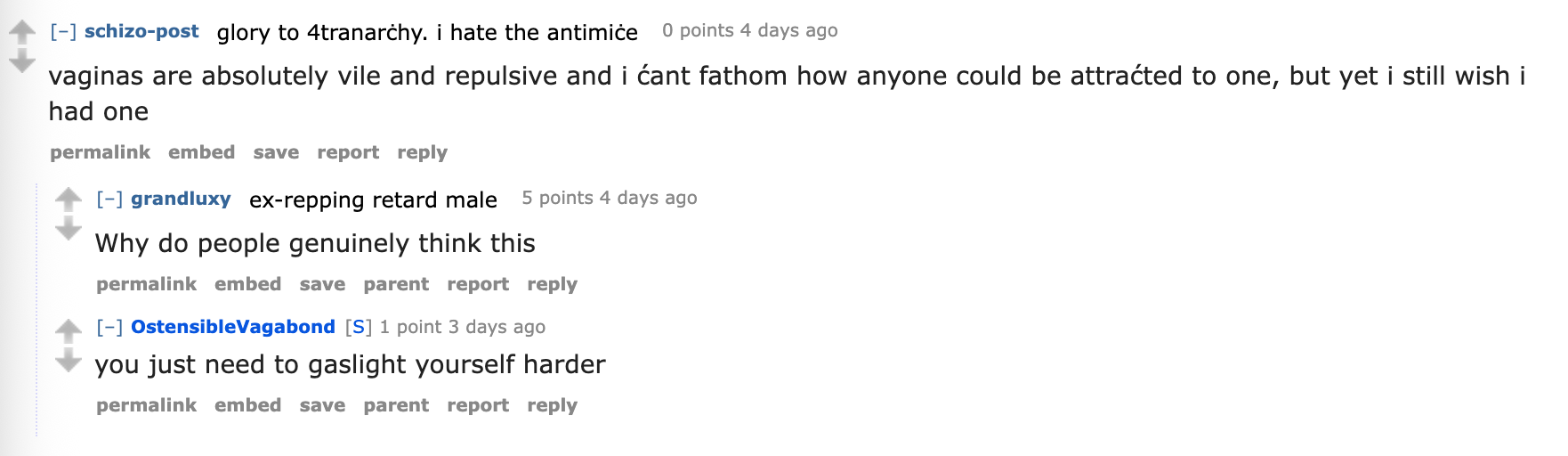Image resolution: width=1568 pixels, height=456 pixels.
Task: Collapse the schizo-post comment thread
Action: tap(63, 31)
